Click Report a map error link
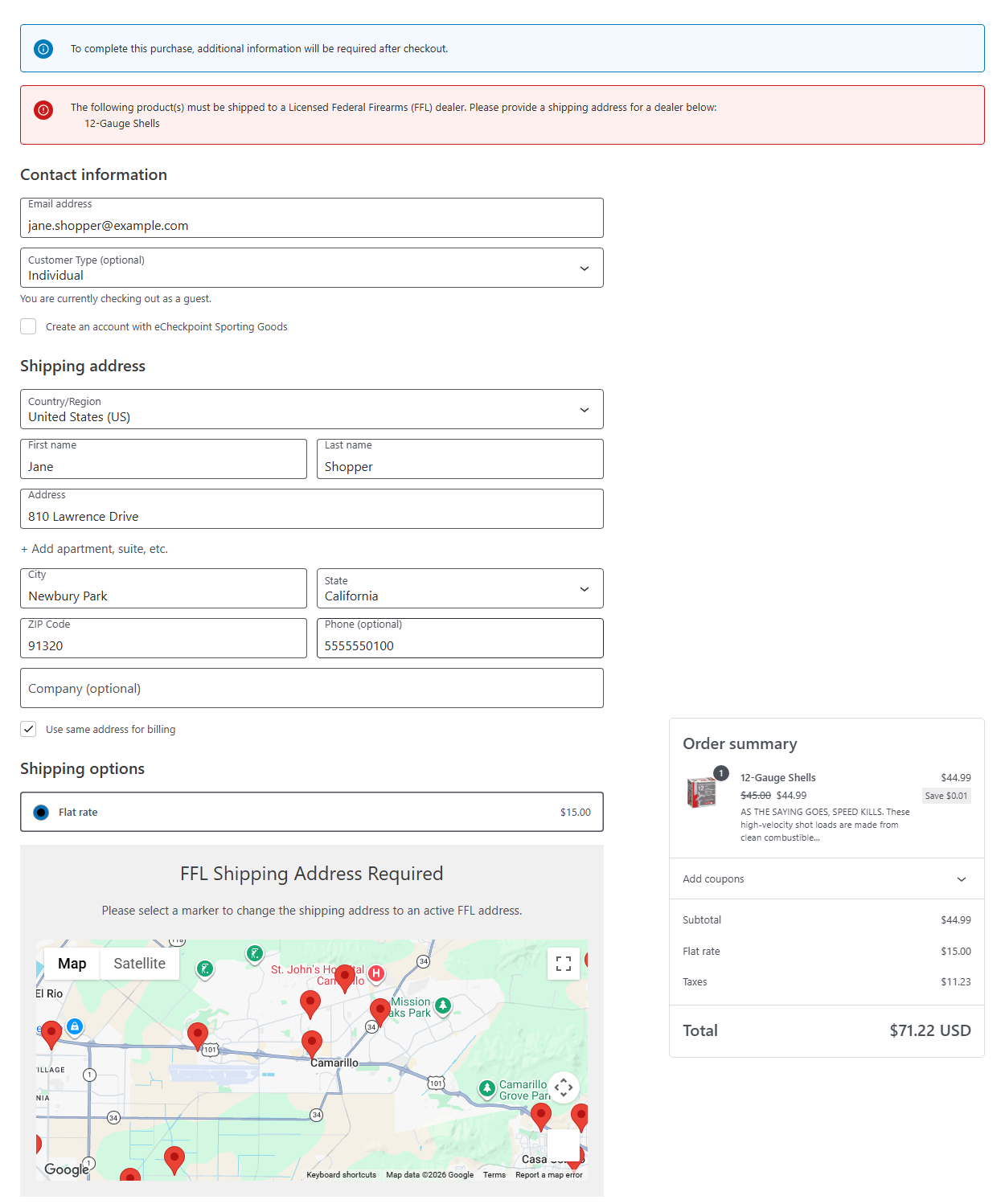 click(549, 1175)
